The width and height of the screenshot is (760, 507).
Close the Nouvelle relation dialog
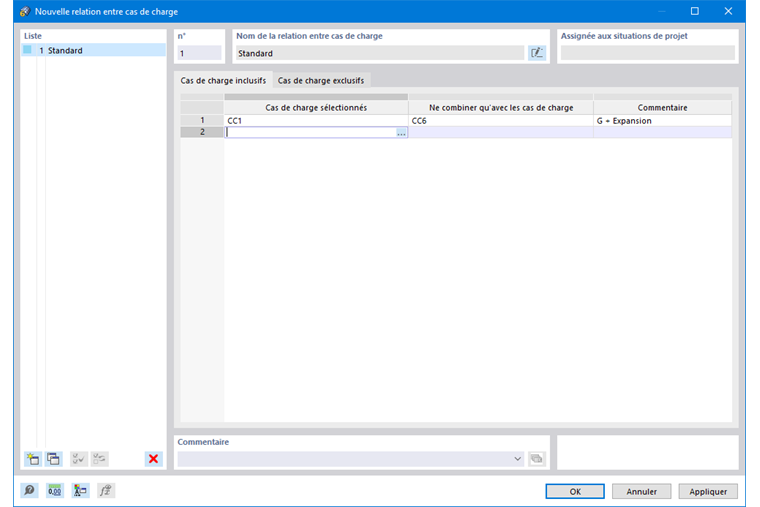point(728,11)
